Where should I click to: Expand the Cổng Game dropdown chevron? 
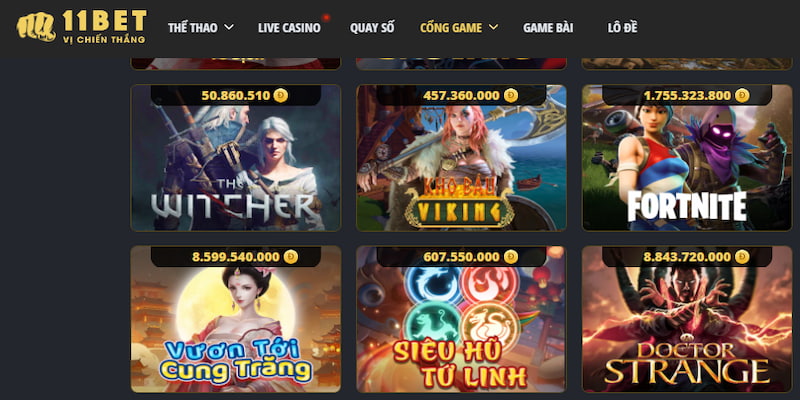493,27
